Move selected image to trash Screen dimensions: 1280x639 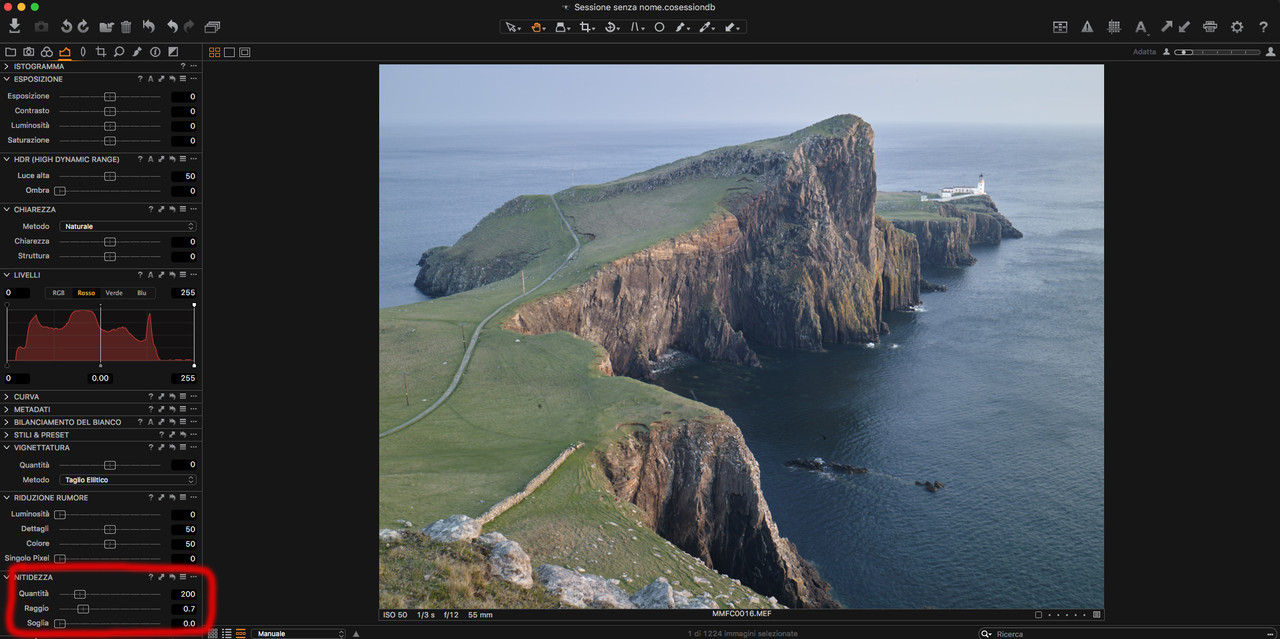[x=126, y=27]
